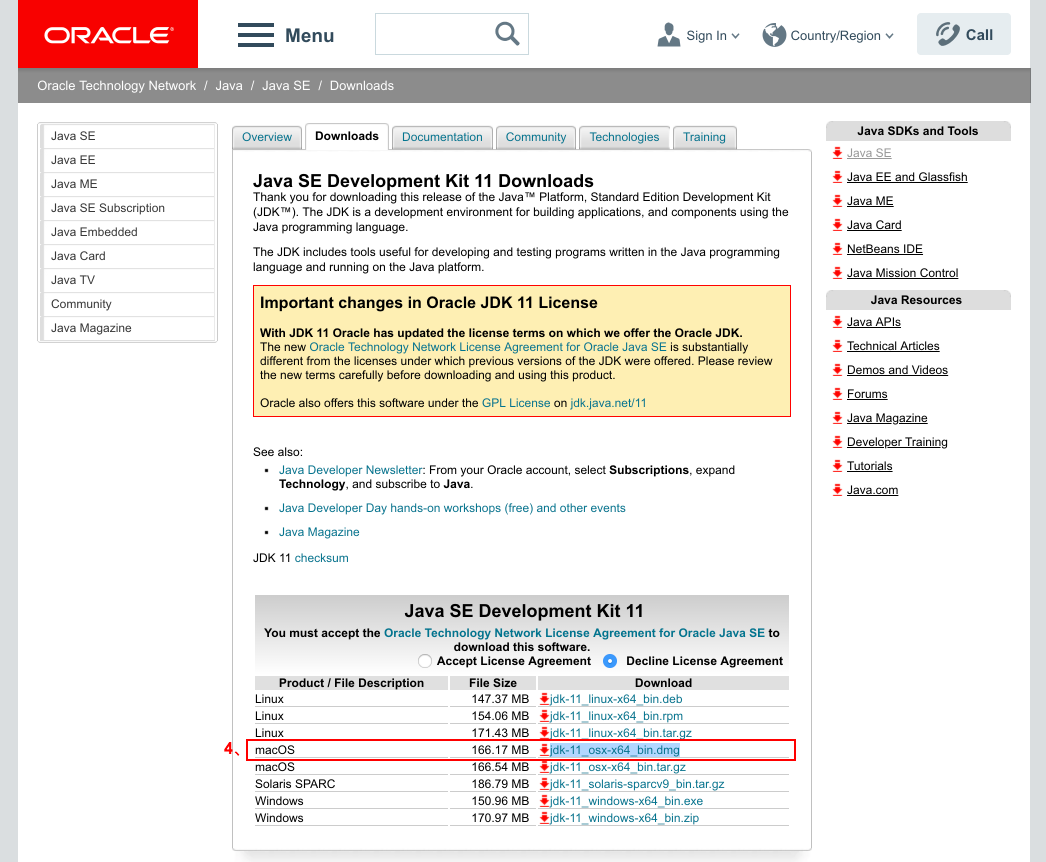Click download icon beside jdk-11_linux-x64_bin.tar.gz
1046x862 pixels.
tap(544, 733)
